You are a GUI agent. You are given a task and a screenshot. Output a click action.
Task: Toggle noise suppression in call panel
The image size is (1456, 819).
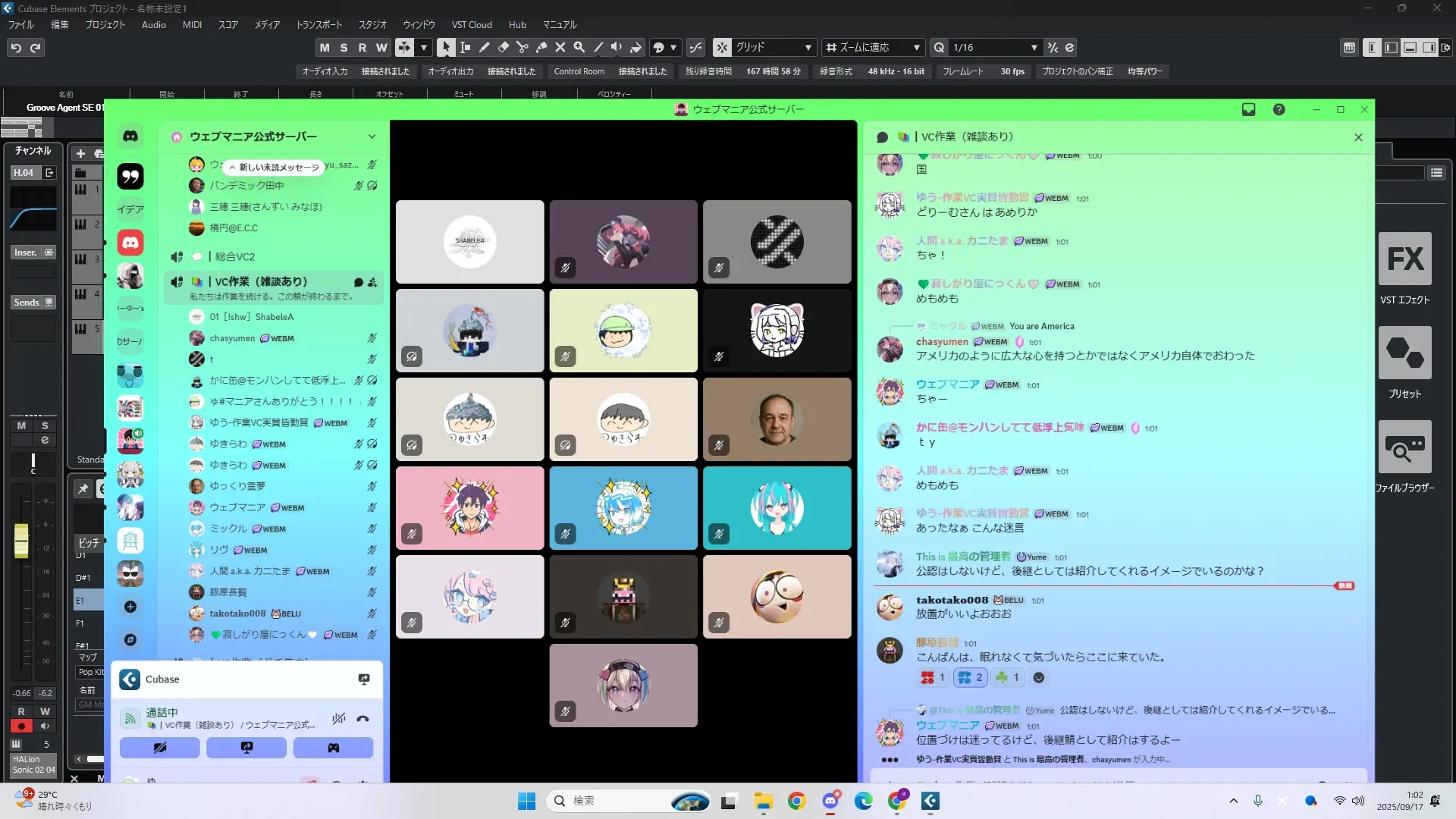[x=338, y=718]
